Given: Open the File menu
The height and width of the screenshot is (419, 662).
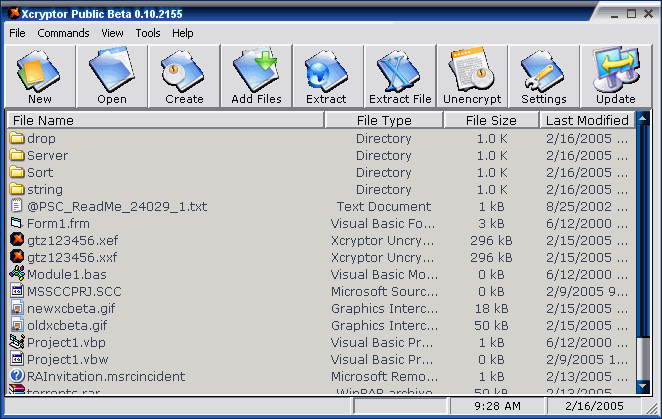Looking at the screenshot, I should (x=17, y=33).
